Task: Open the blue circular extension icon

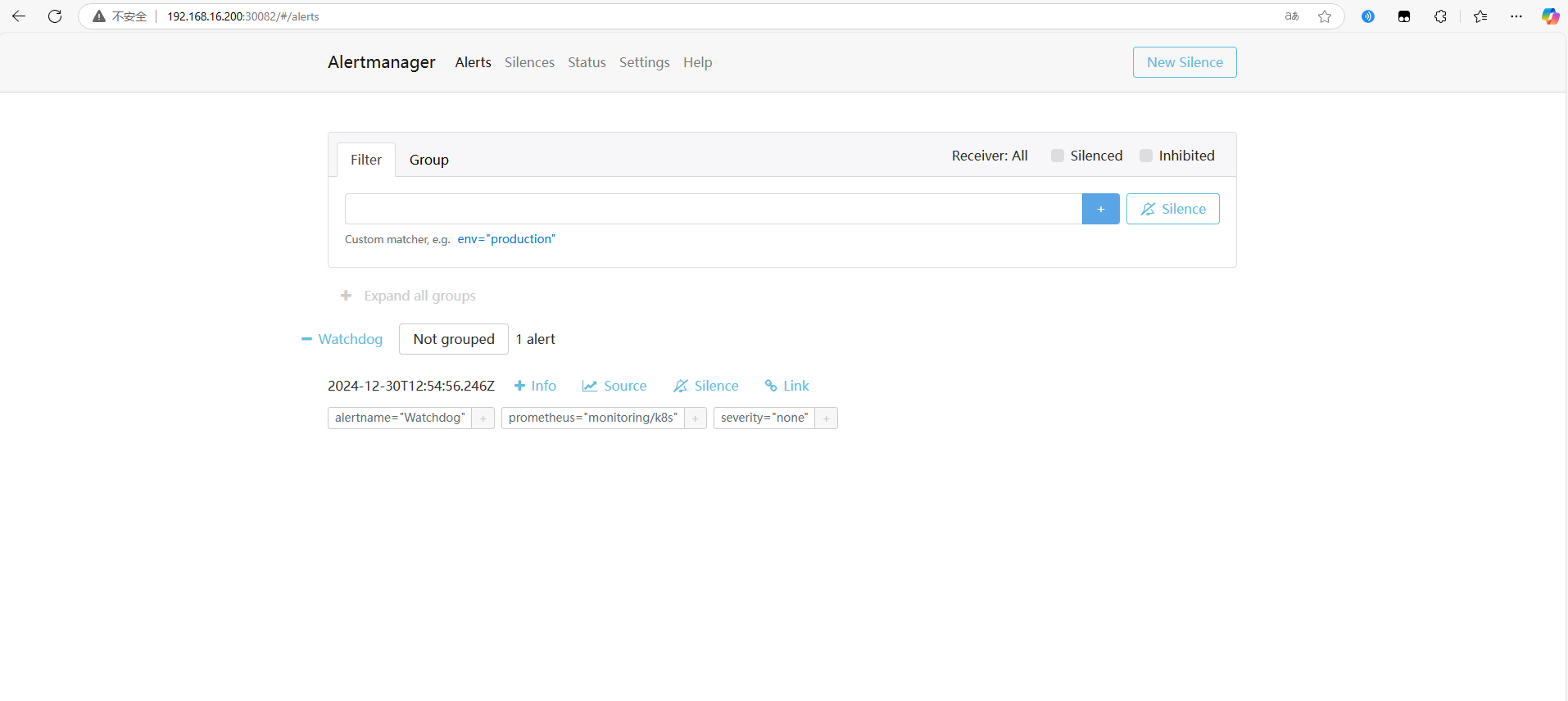Action: 1368,16
